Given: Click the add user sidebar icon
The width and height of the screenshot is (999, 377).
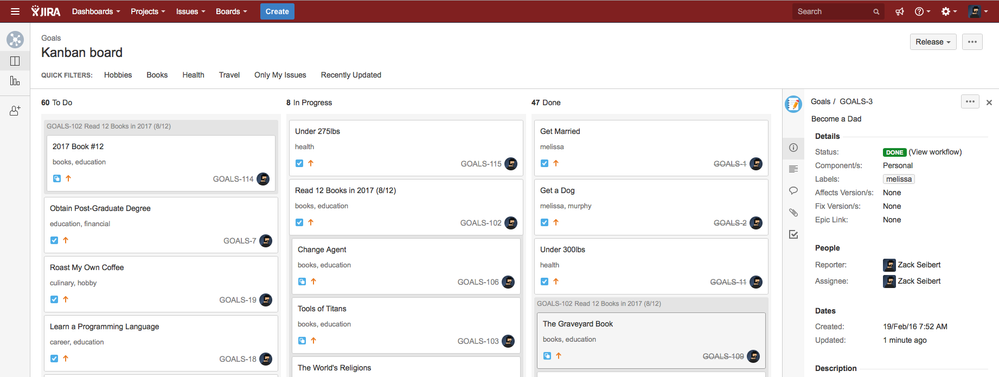Looking at the screenshot, I should (15, 110).
